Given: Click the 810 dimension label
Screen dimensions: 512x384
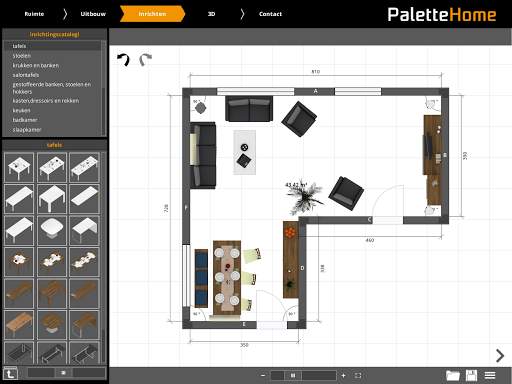Looking at the screenshot, I should 315,71.
